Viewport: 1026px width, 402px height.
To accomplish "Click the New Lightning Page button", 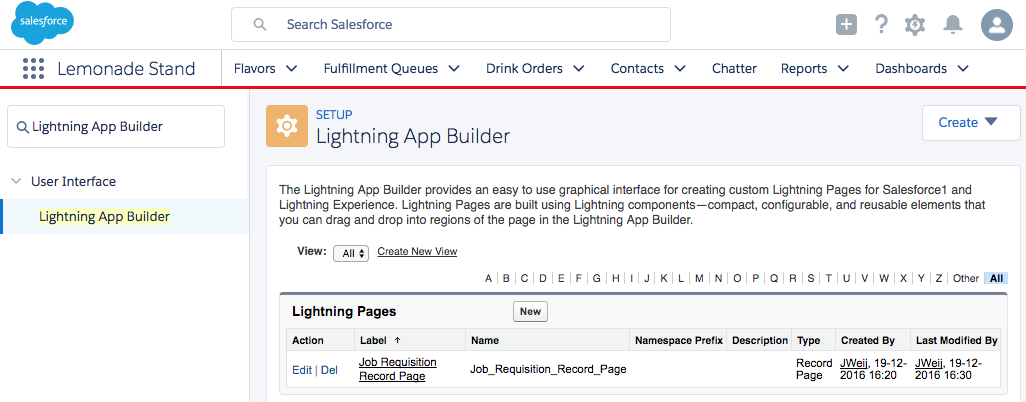I will pyautogui.click(x=530, y=312).
